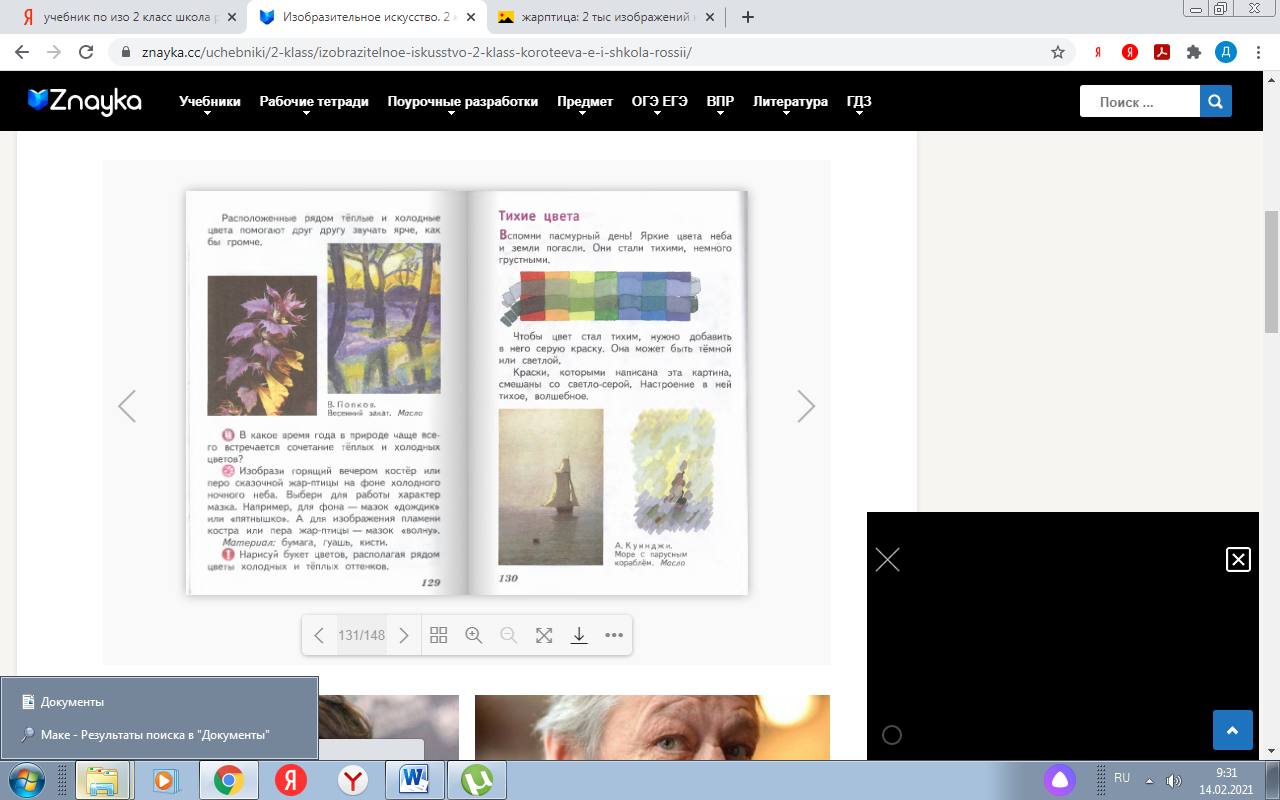Switch to the "жарптица" images tab
Image resolution: width=1280 pixels, height=800 pixels.
(606, 17)
